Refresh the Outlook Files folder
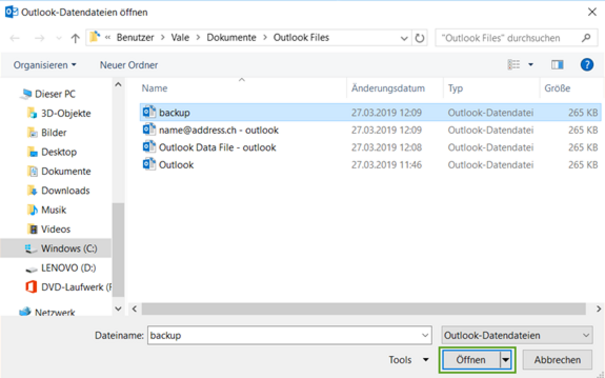 point(419,38)
